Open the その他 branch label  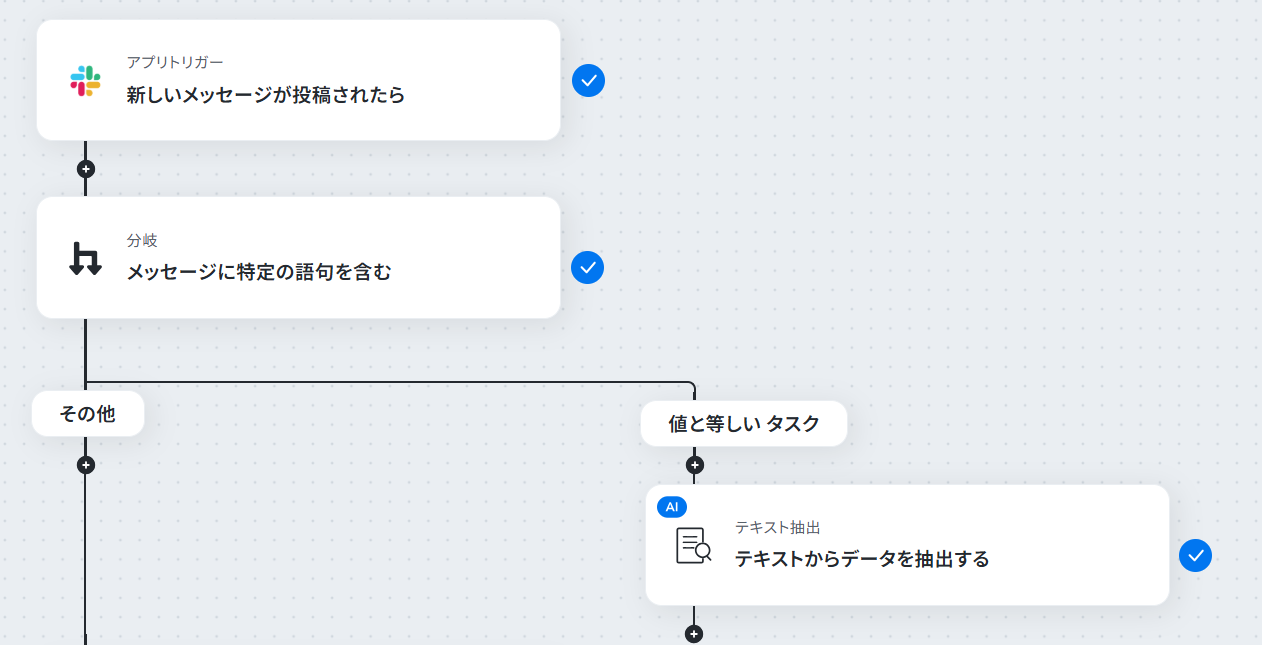click(x=88, y=414)
